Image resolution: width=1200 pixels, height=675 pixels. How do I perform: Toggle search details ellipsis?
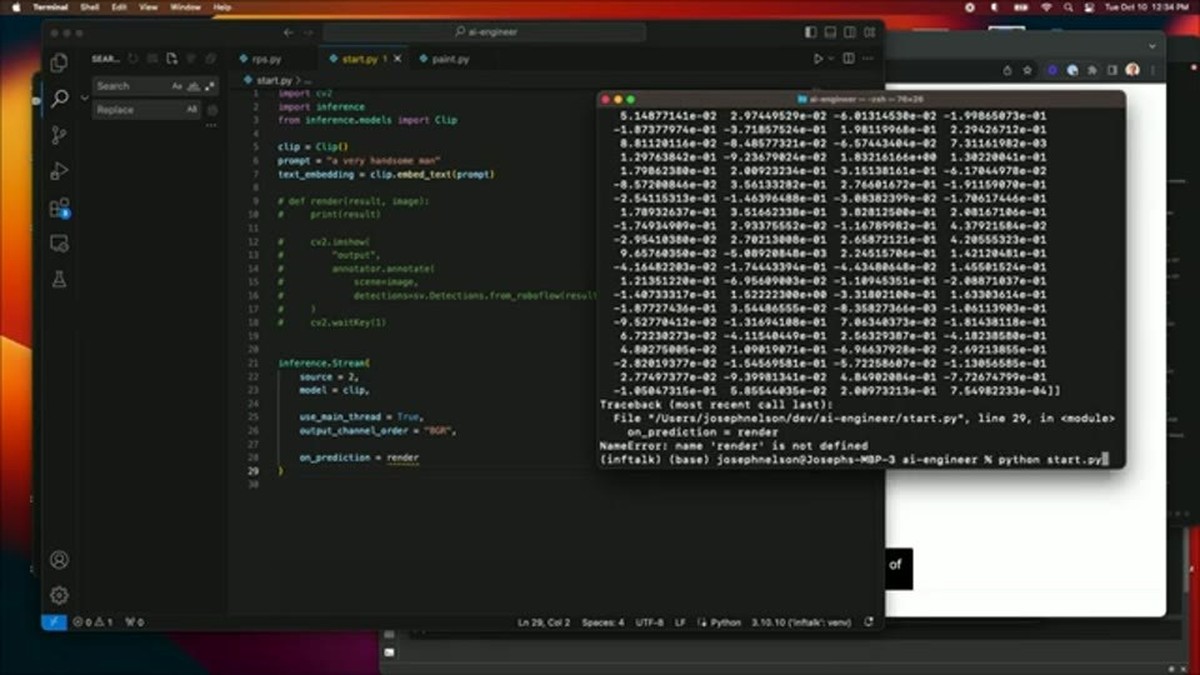click(x=211, y=126)
